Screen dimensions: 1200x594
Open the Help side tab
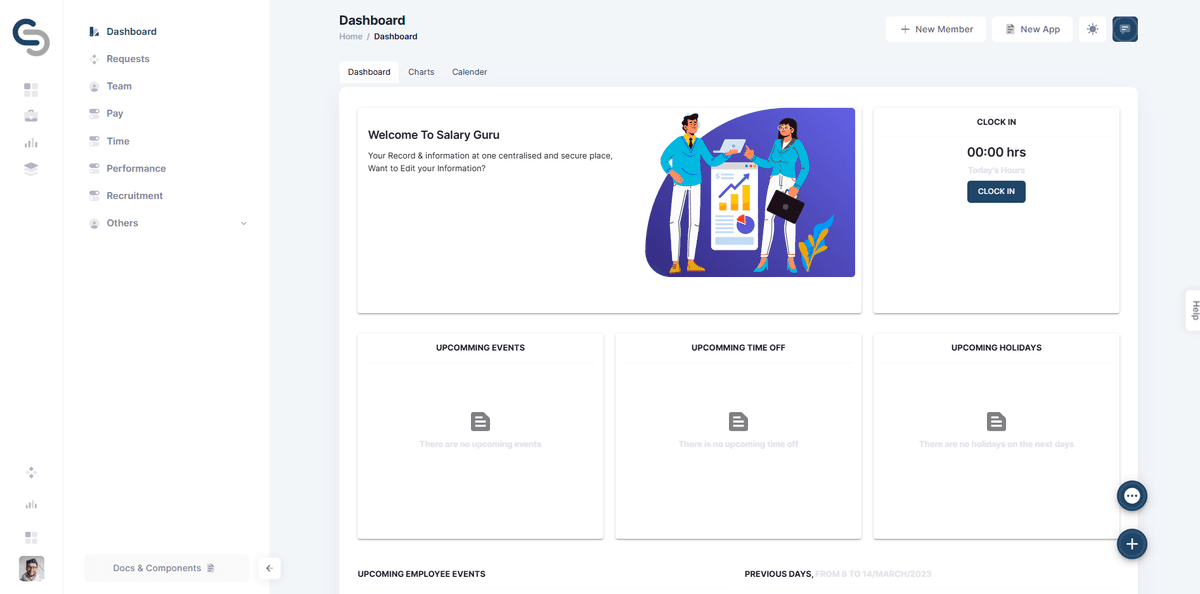point(1193,310)
